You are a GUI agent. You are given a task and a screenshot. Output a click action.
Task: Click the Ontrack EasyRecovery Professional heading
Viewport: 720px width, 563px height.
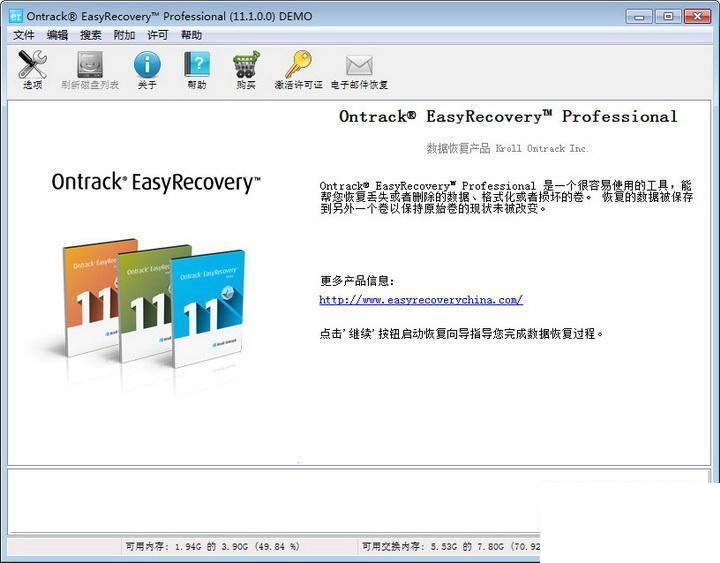[508, 117]
